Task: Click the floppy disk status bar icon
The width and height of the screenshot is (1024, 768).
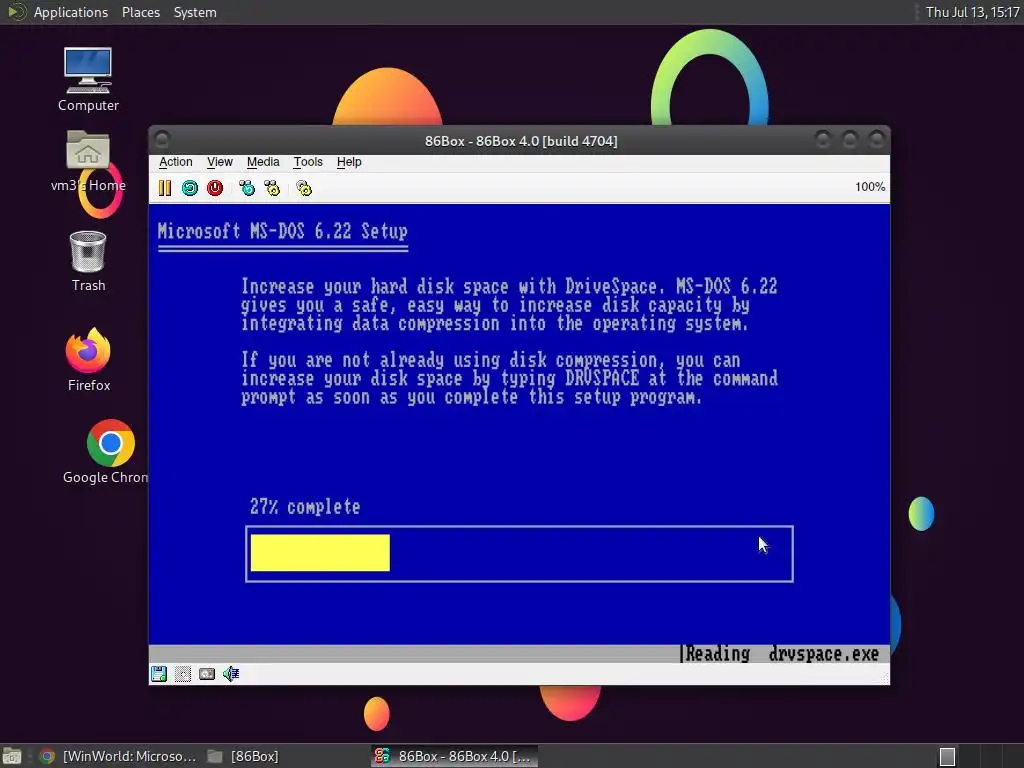Action: click(159, 674)
